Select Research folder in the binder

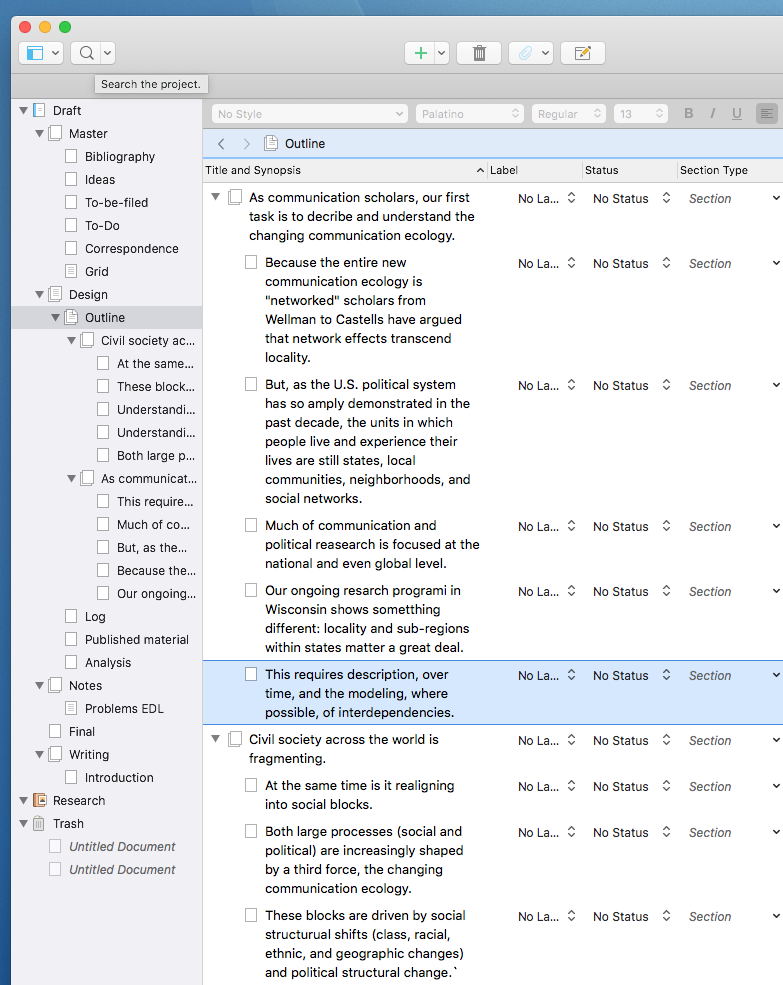(x=78, y=801)
